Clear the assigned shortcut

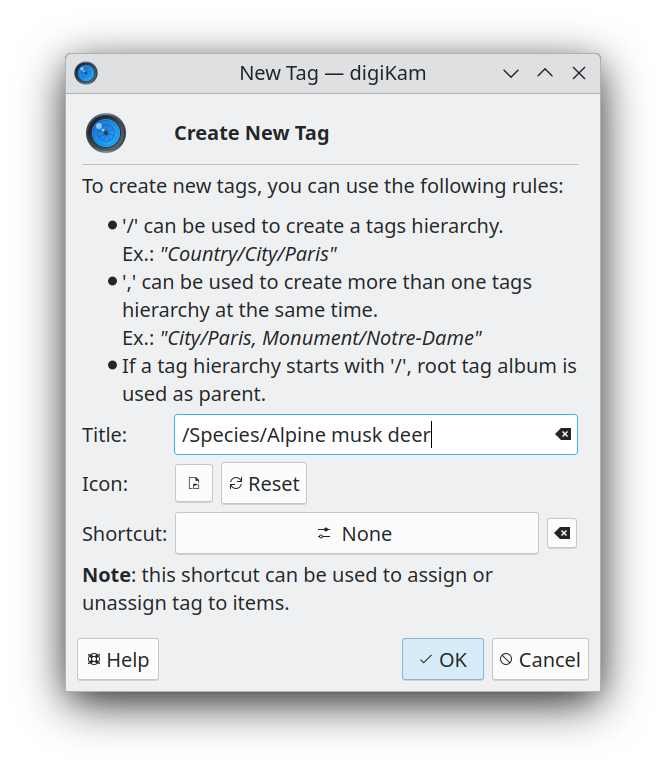tap(562, 534)
